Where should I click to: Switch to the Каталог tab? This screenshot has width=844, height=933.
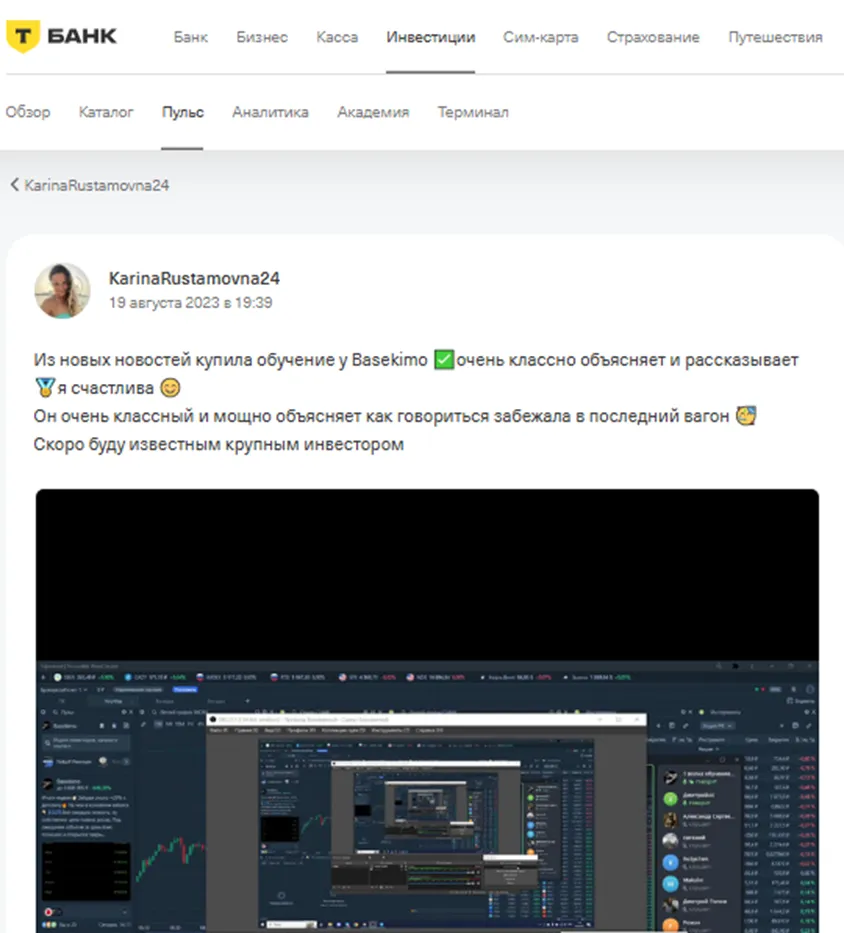(x=106, y=112)
